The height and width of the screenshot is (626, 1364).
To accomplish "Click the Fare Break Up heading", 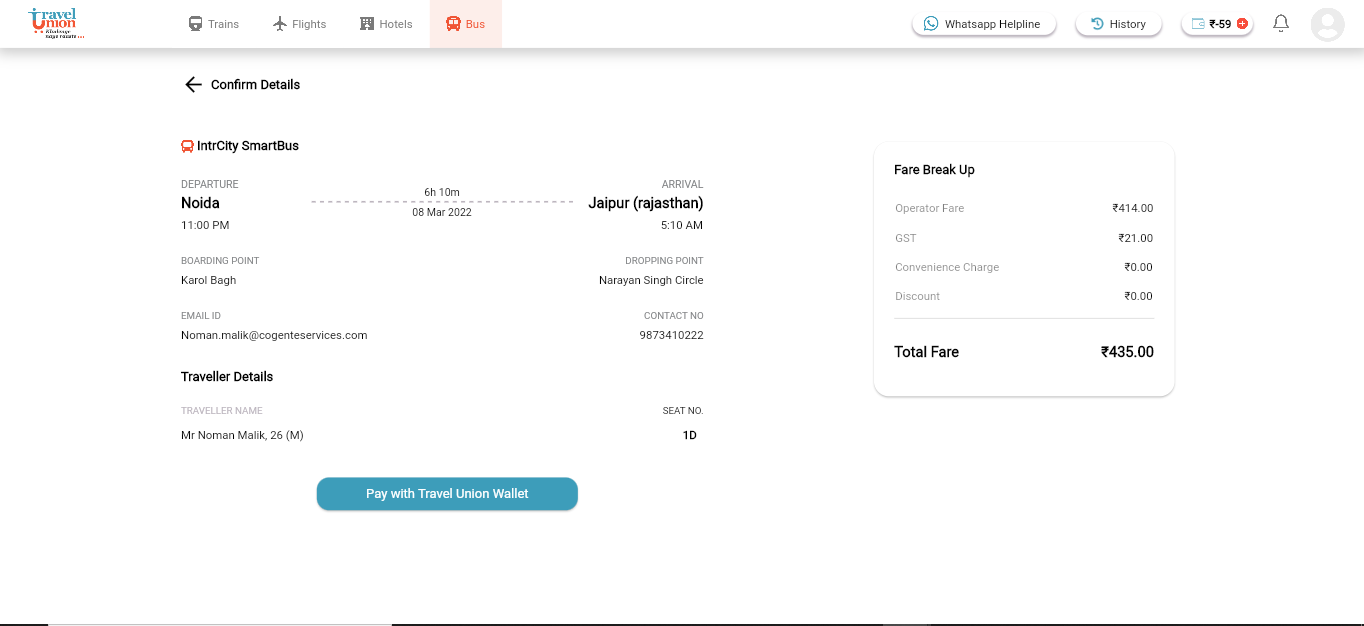I will pos(934,170).
